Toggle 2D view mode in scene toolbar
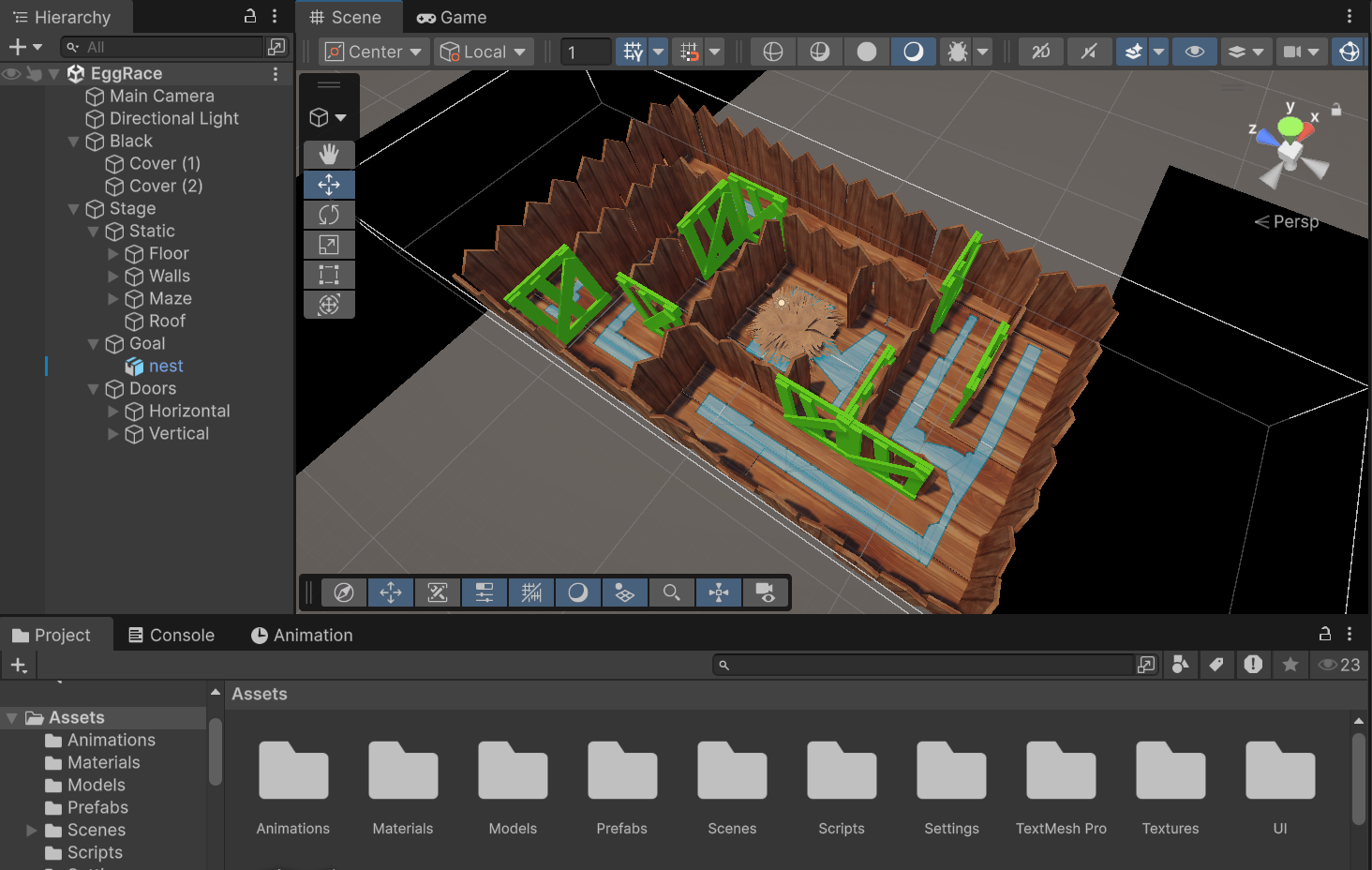Screen dimensions: 1372x870 (1041, 52)
